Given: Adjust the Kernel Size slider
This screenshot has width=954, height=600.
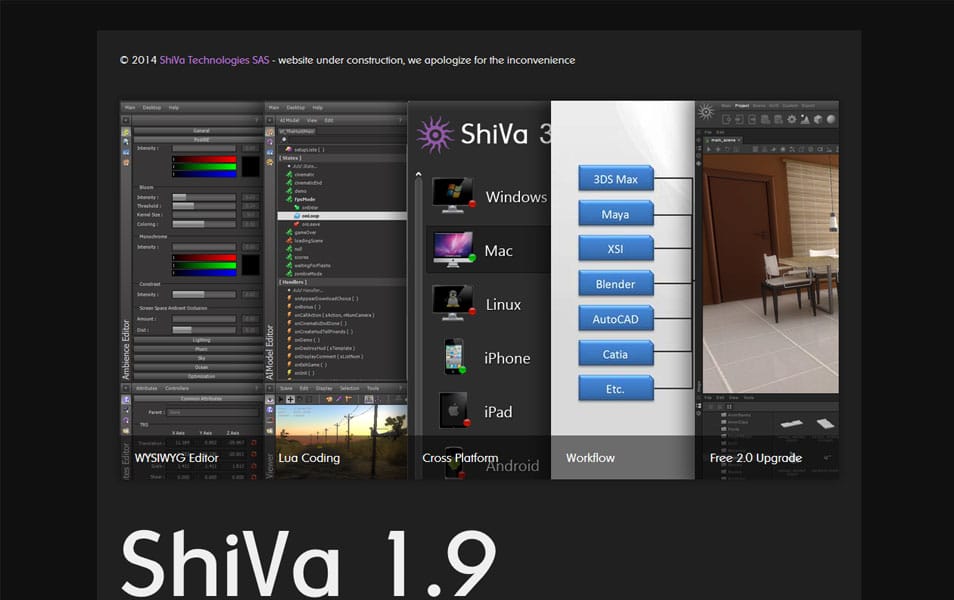Looking at the screenshot, I should click(x=204, y=215).
